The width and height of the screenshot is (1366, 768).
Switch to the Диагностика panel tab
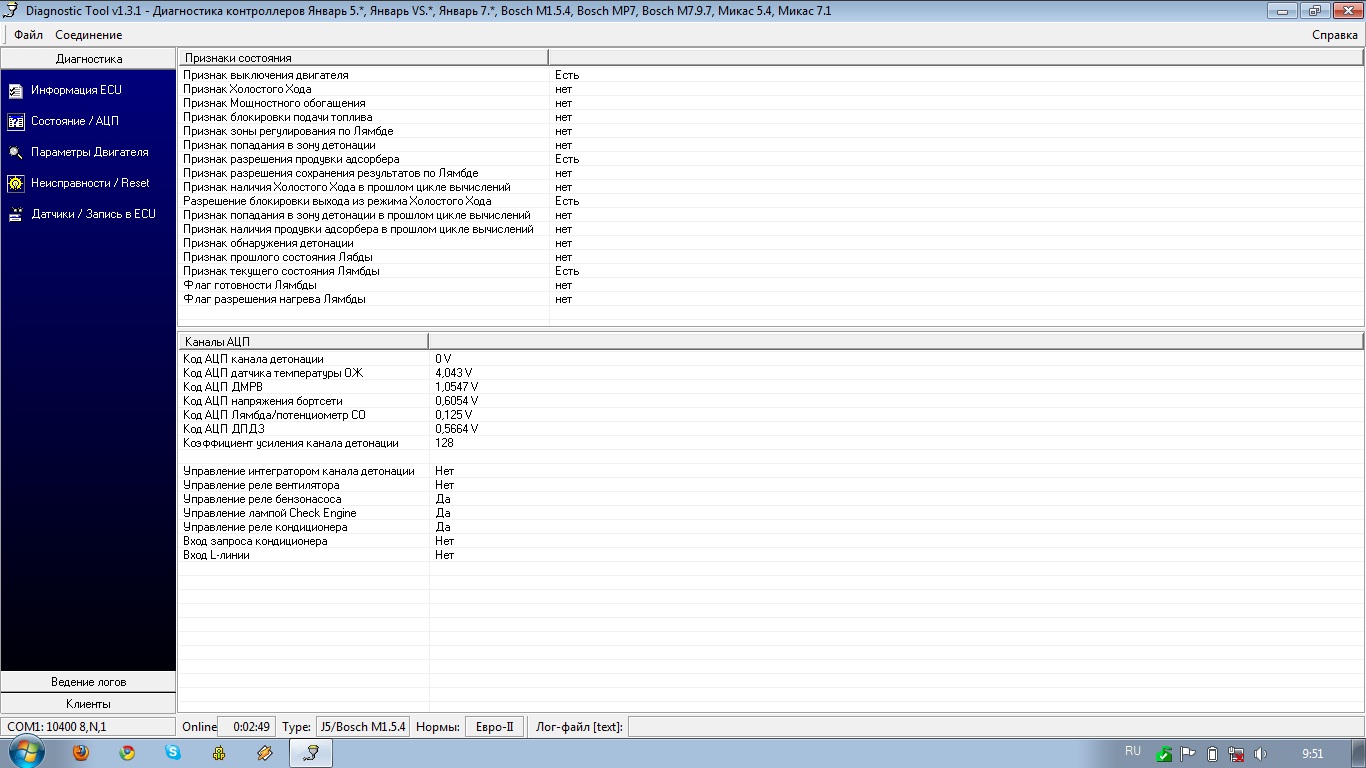click(88, 59)
